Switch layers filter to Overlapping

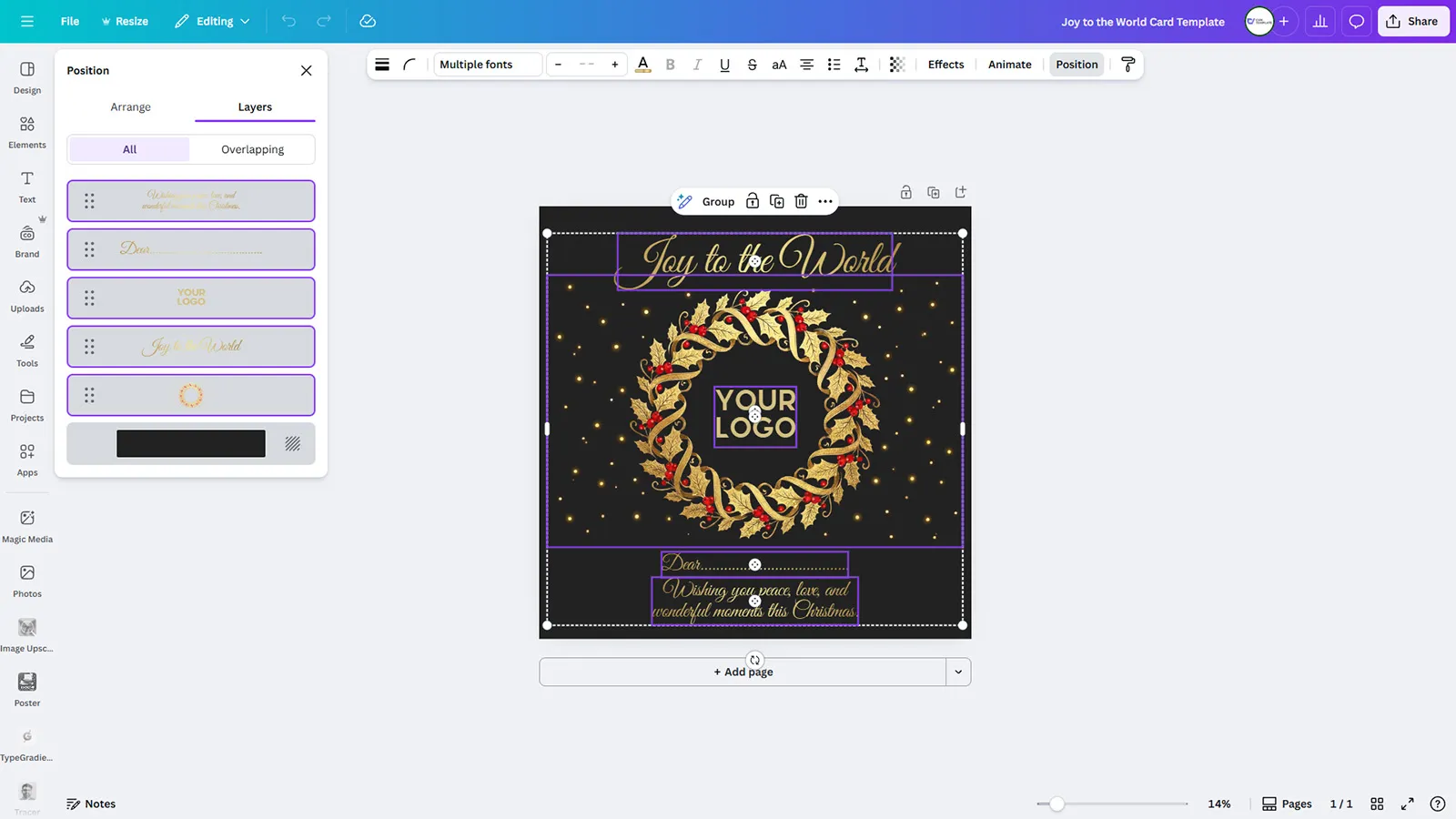tap(252, 148)
